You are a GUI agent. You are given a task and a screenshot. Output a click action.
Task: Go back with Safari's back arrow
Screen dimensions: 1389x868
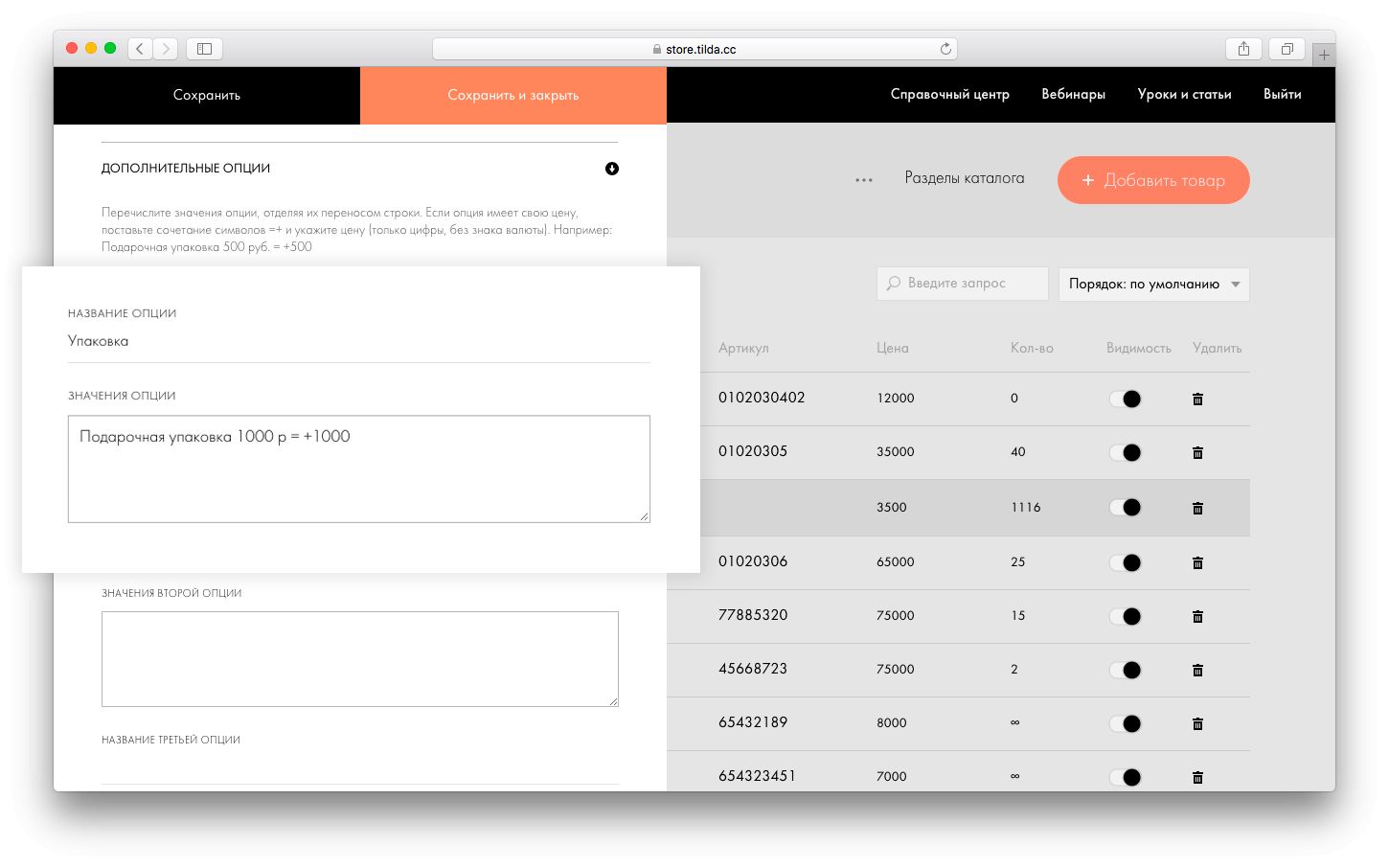click(140, 48)
